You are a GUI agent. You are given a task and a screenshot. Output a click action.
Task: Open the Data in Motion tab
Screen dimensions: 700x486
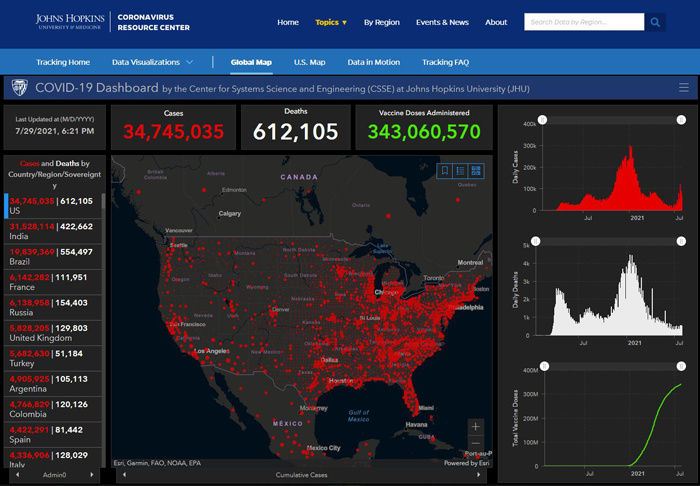tap(374, 62)
